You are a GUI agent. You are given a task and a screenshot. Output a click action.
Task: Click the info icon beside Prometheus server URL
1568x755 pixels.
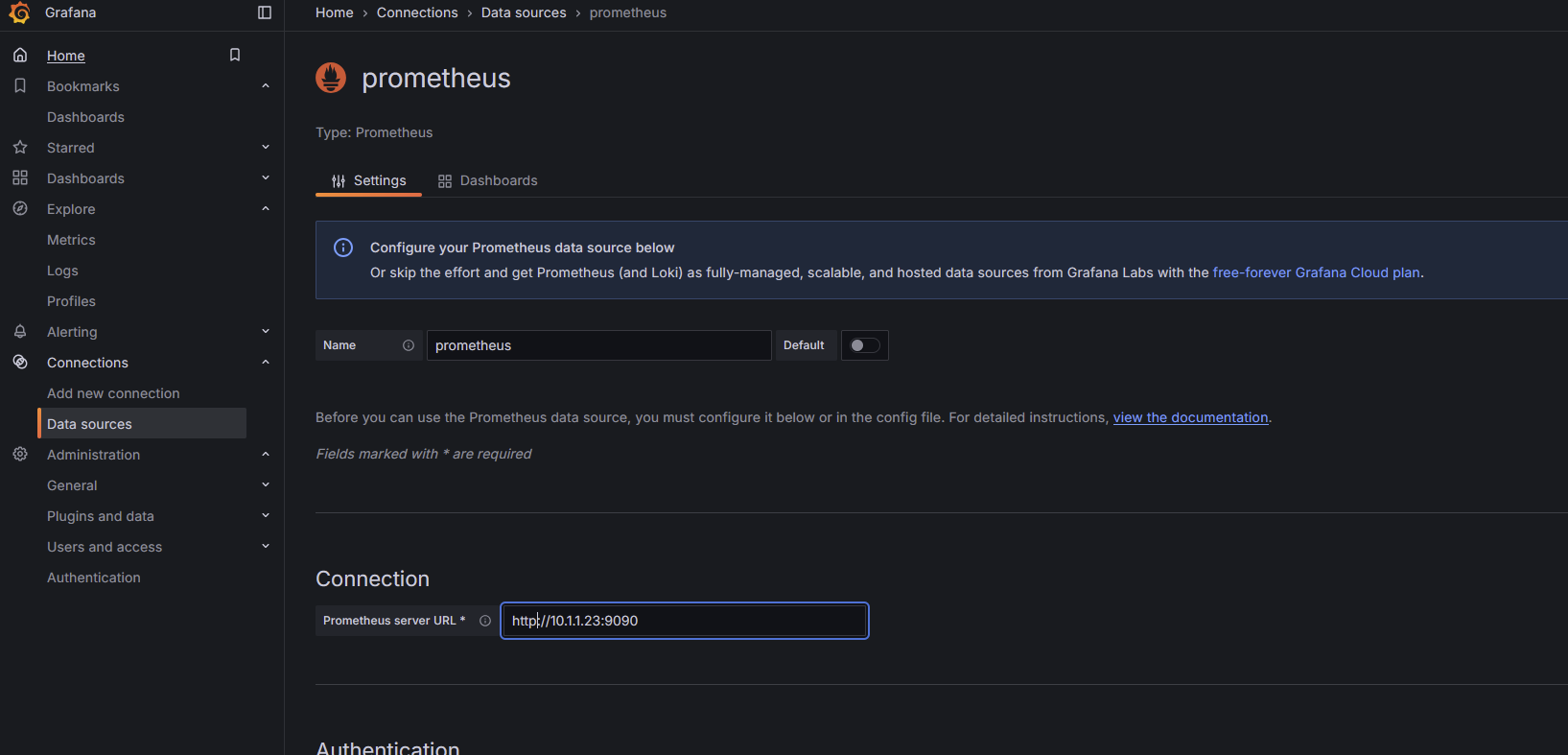point(485,621)
